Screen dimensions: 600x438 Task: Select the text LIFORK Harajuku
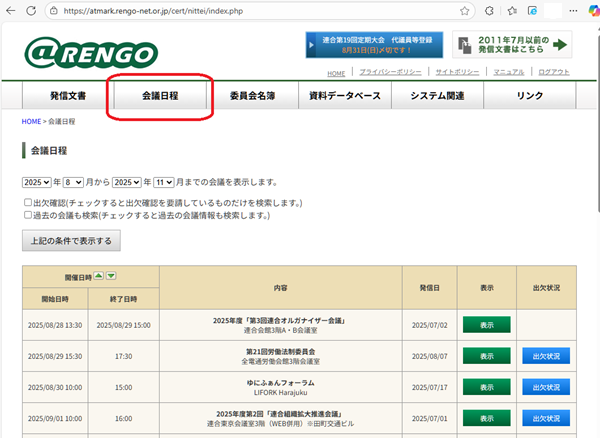coord(280,393)
